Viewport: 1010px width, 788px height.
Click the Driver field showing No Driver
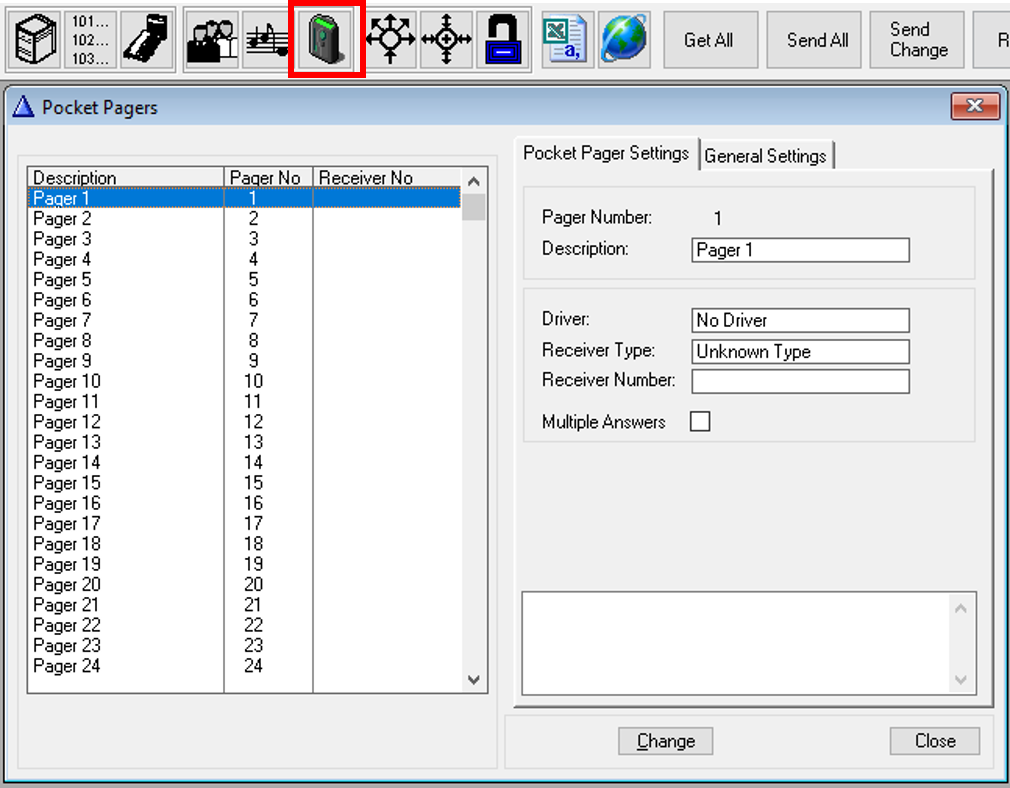point(800,320)
